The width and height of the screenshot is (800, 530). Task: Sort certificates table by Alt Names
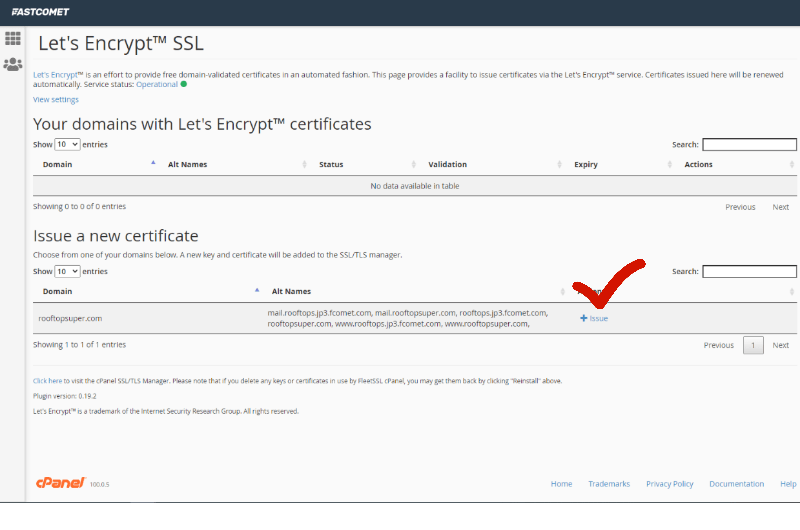[x=235, y=164]
